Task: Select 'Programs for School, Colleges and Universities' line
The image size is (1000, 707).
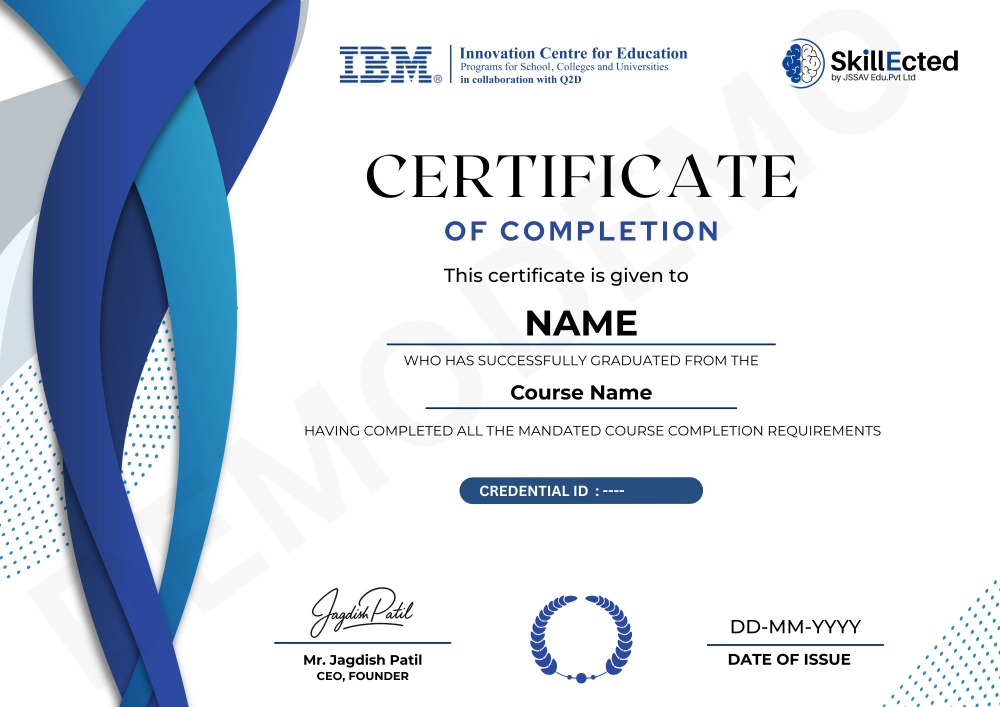Action: click(x=564, y=67)
